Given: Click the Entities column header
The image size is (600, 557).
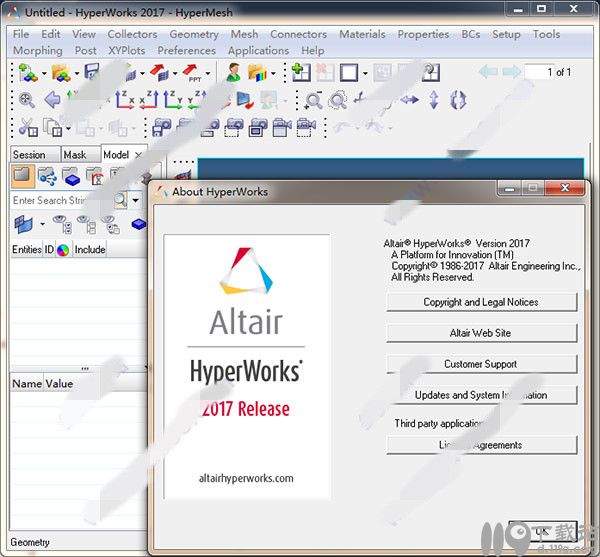Looking at the screenshot, I should pos(27,249).
